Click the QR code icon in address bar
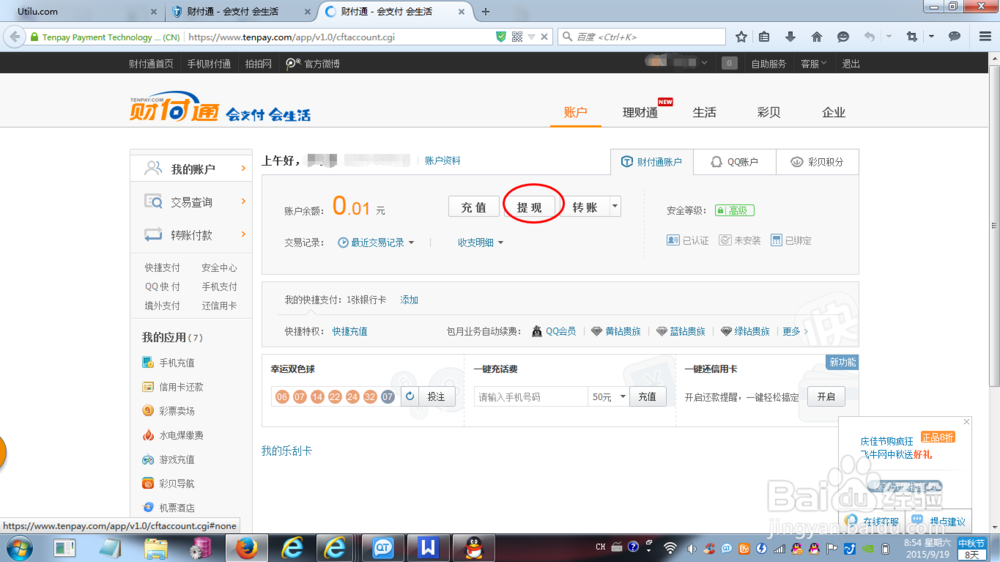 [517, 37]
